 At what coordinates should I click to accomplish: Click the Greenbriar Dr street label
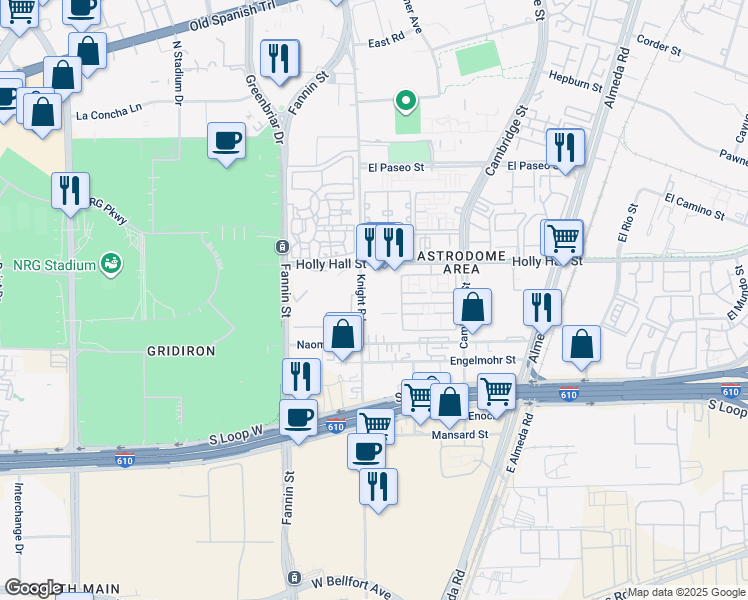coord(265,109)
